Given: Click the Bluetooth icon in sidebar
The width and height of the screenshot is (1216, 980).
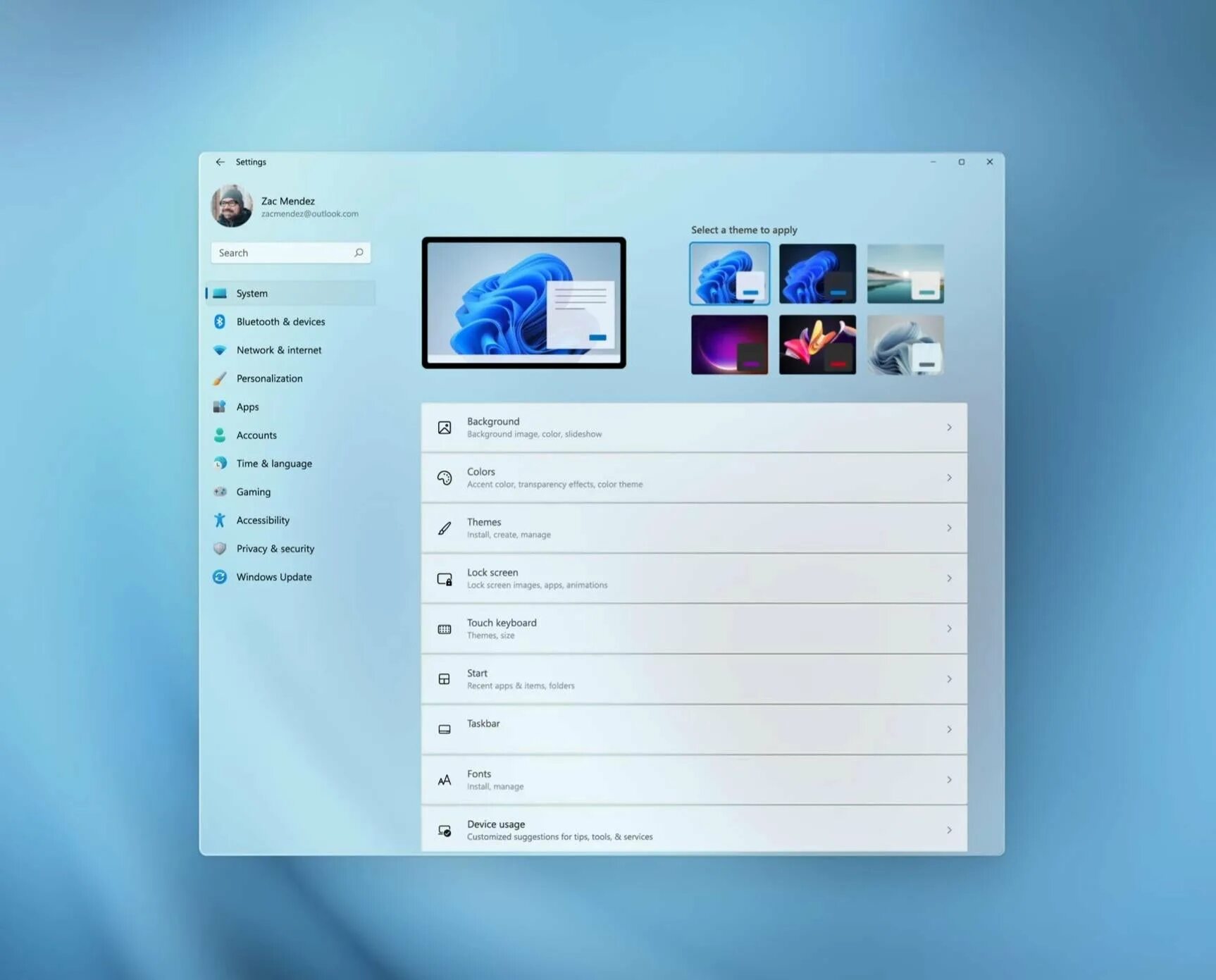Looking at the screenshot, I should [x=220, y=321].
